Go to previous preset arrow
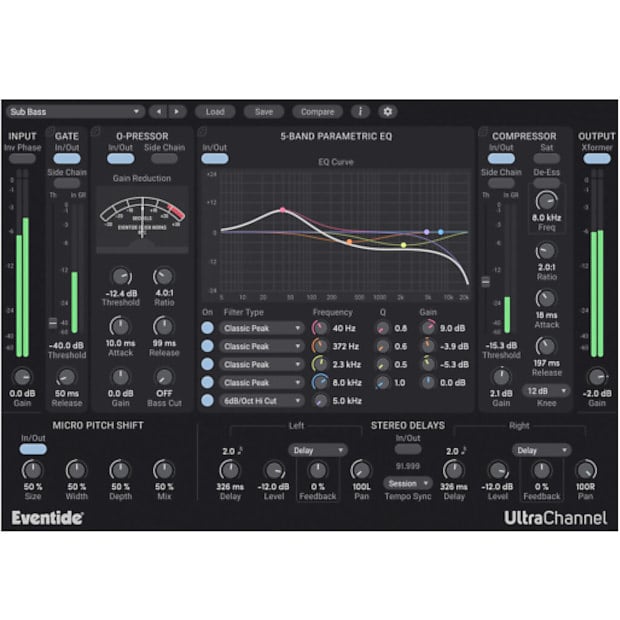The height and width of the screenshot is (620, 620). click(158, 112)
